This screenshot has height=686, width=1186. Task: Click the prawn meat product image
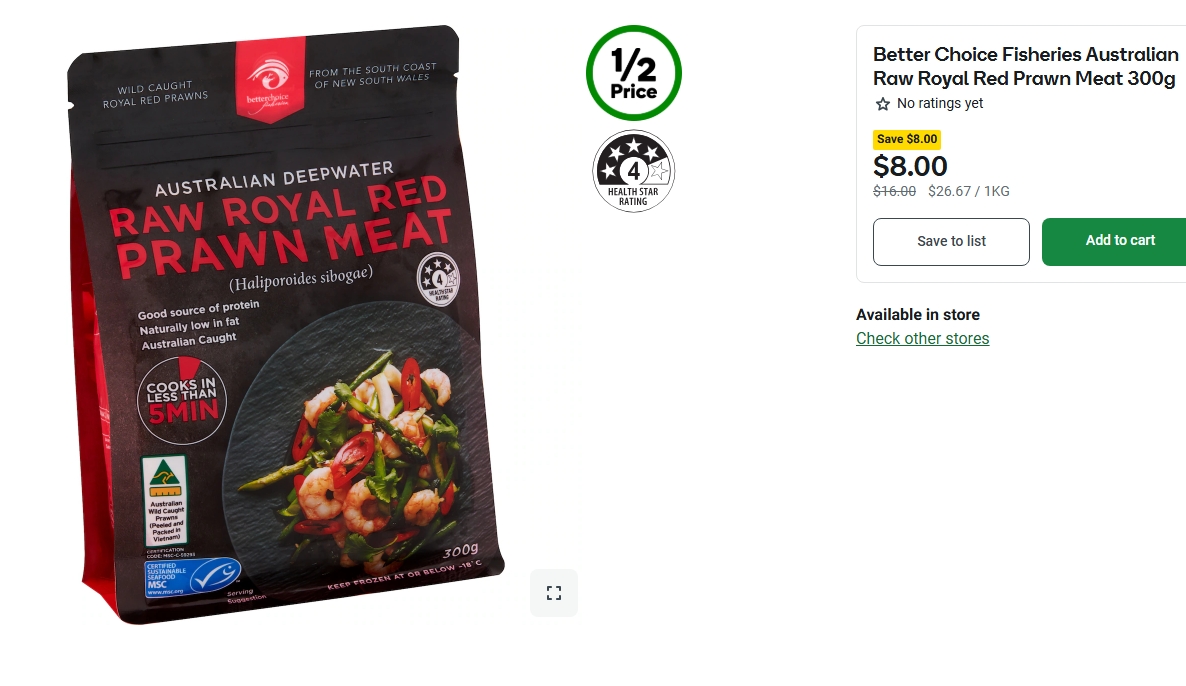coord(284,325)
